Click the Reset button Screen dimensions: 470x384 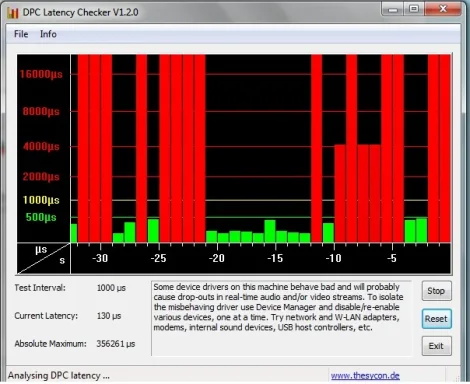[x=436, y=319]
